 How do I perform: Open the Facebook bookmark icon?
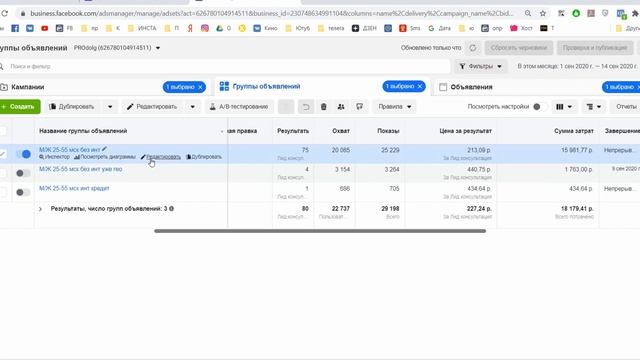15,28
